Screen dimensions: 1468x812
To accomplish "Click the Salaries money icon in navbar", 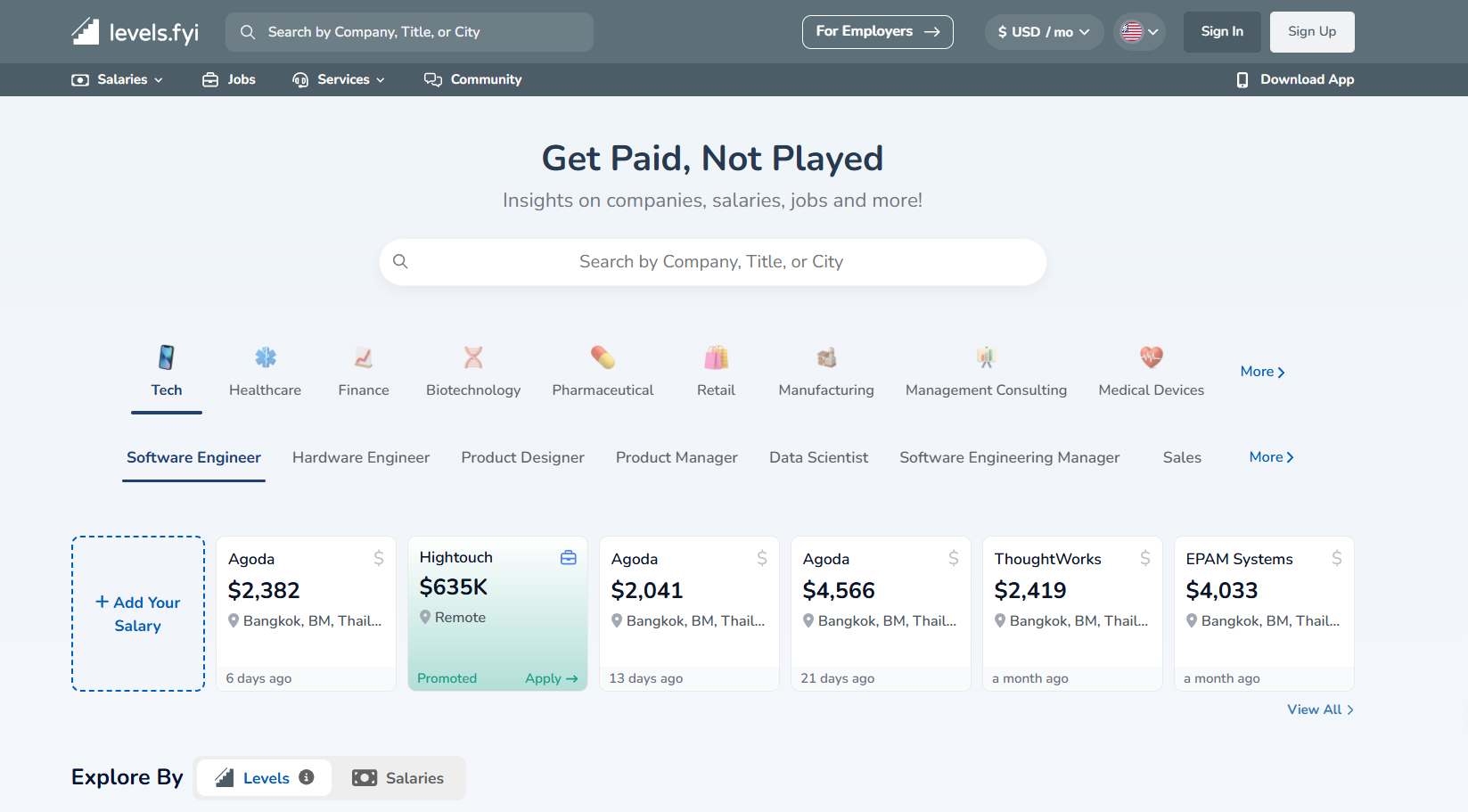I will pos(80,79).
